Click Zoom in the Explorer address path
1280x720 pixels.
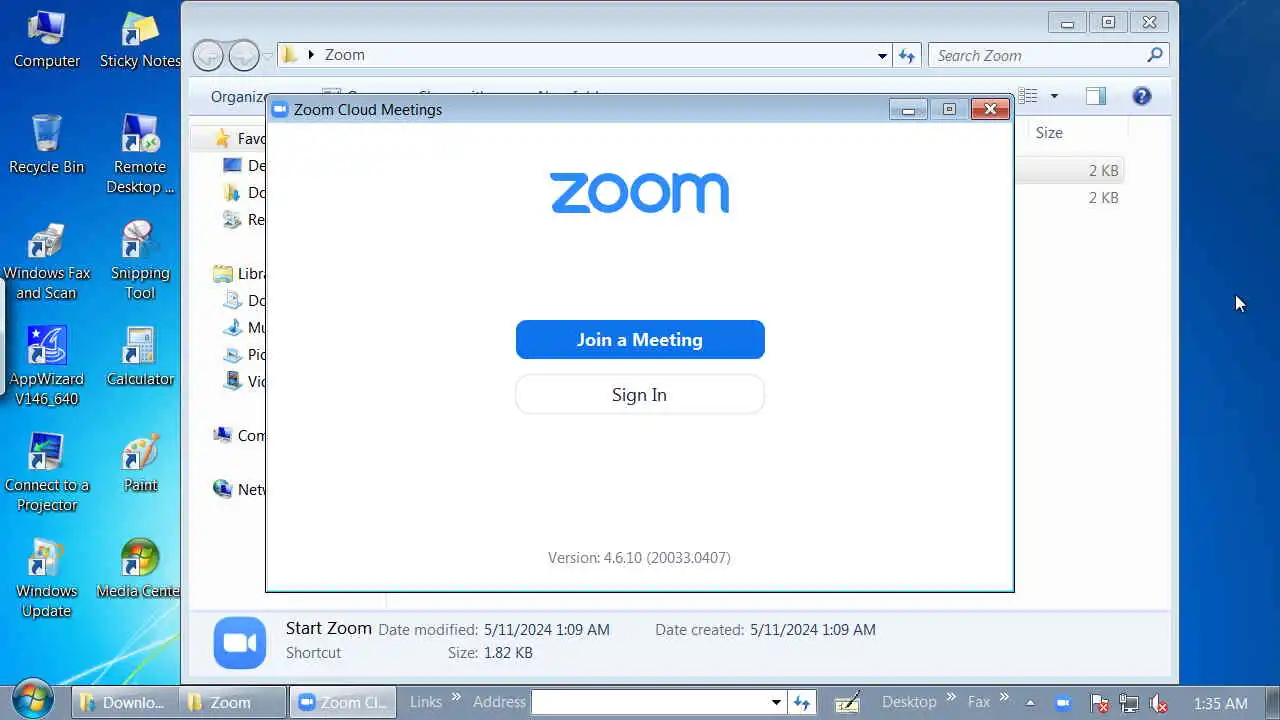(345, 55)
